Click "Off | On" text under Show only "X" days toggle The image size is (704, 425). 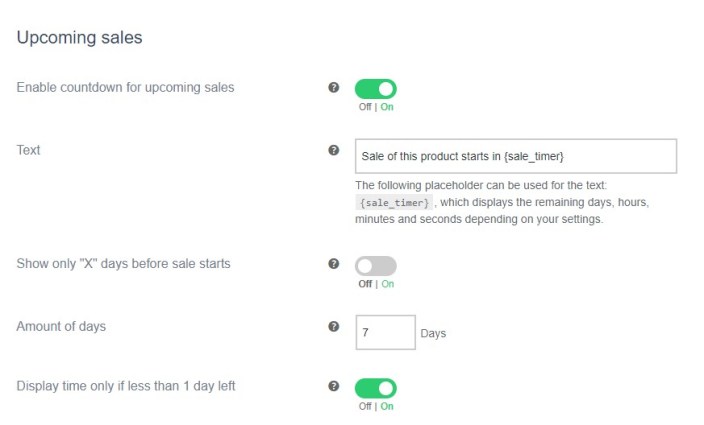coord(376,284)
